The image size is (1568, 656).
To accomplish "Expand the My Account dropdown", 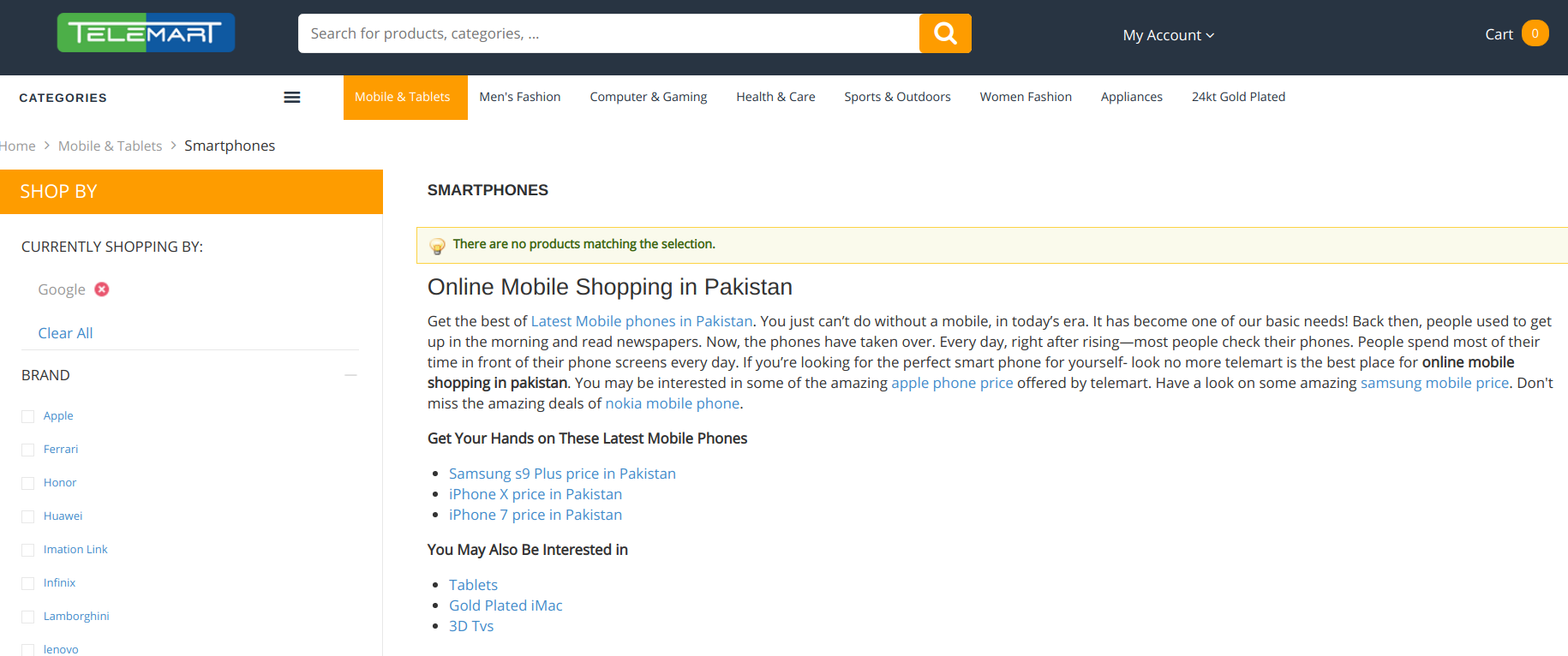I will 1169,35.
